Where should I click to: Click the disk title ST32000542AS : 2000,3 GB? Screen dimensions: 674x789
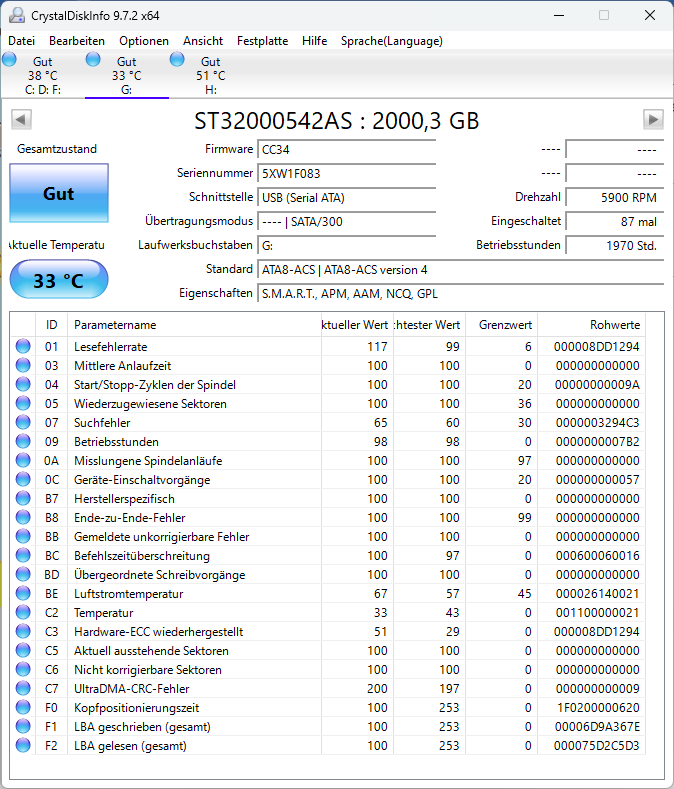tap(337, 121)
